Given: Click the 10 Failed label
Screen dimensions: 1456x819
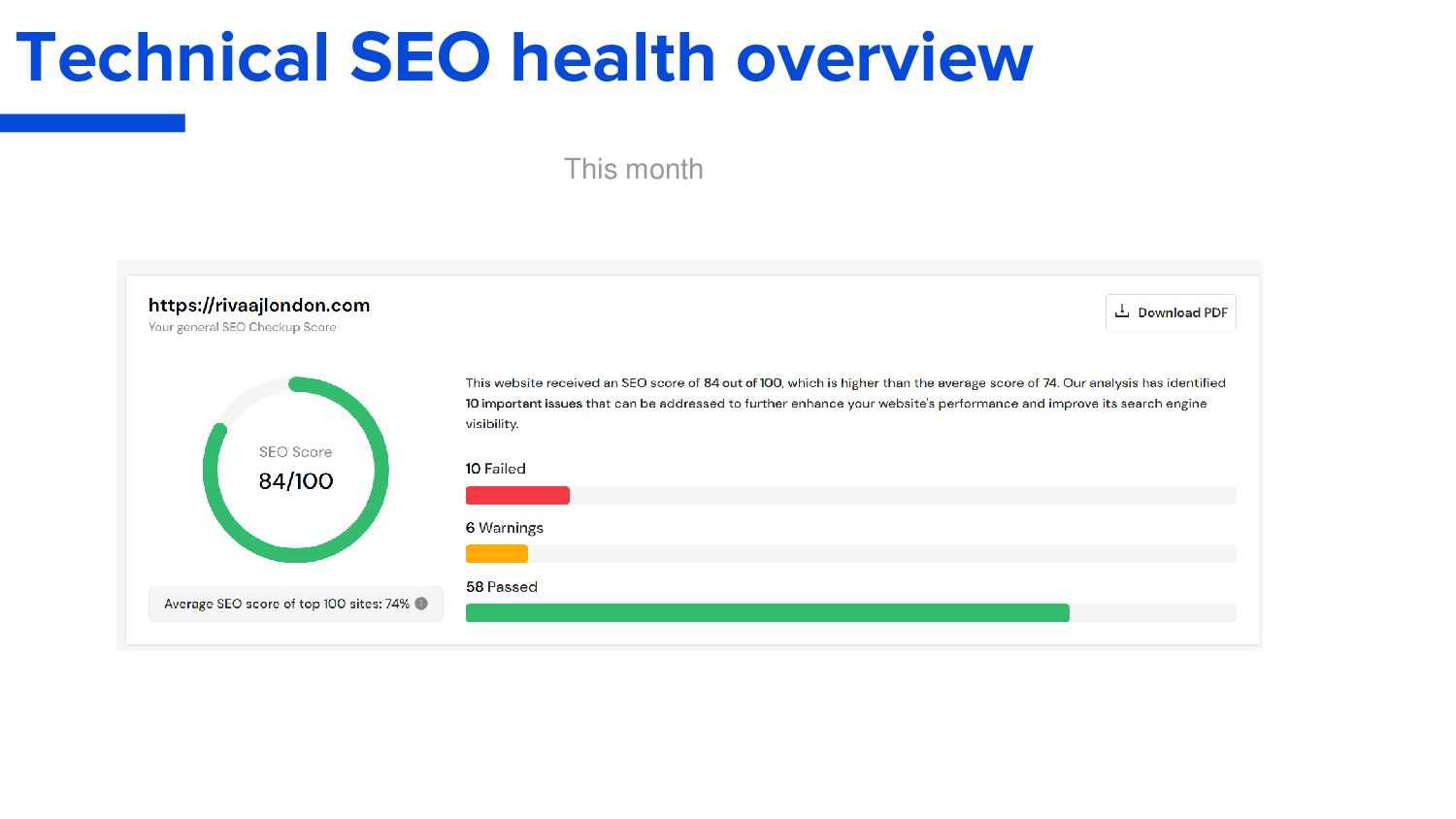Looking at the screenshot, I should [495, 469].
